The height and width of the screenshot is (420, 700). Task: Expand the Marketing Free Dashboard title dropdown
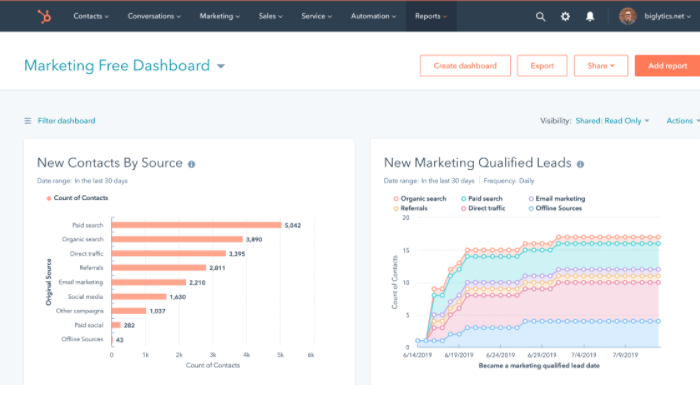coord(220,67)
